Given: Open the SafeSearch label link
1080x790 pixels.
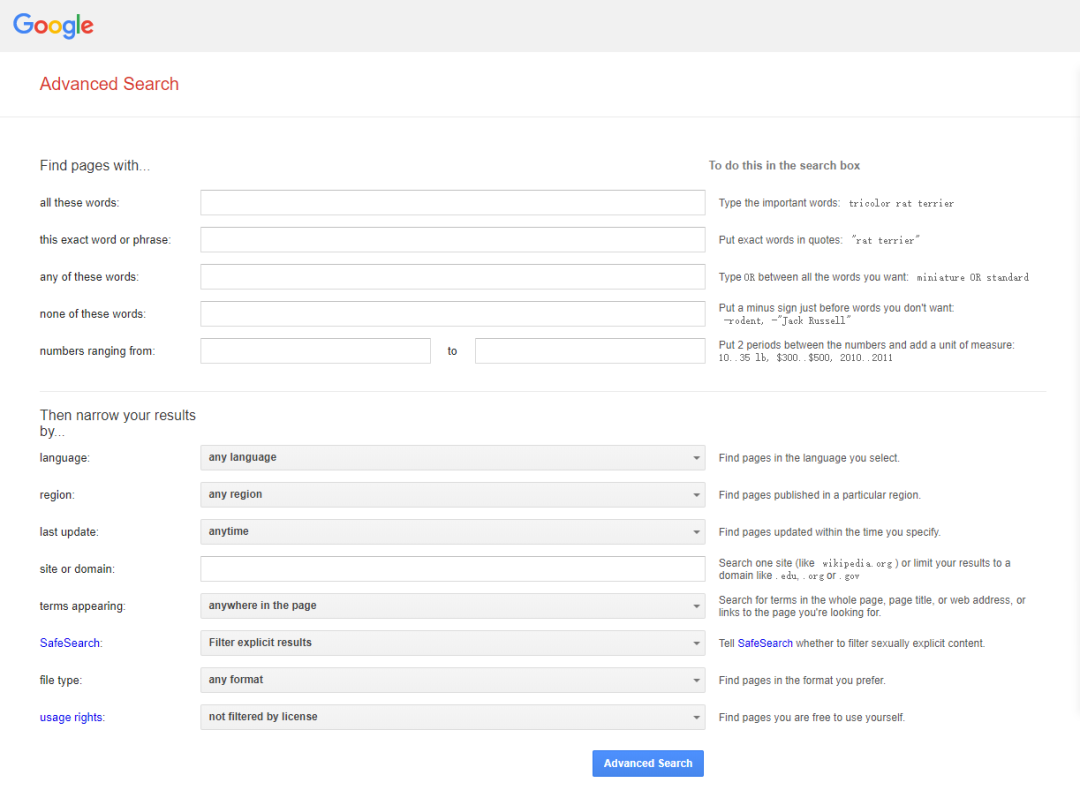Looking at the screenshot, I should tap(71, 643).
